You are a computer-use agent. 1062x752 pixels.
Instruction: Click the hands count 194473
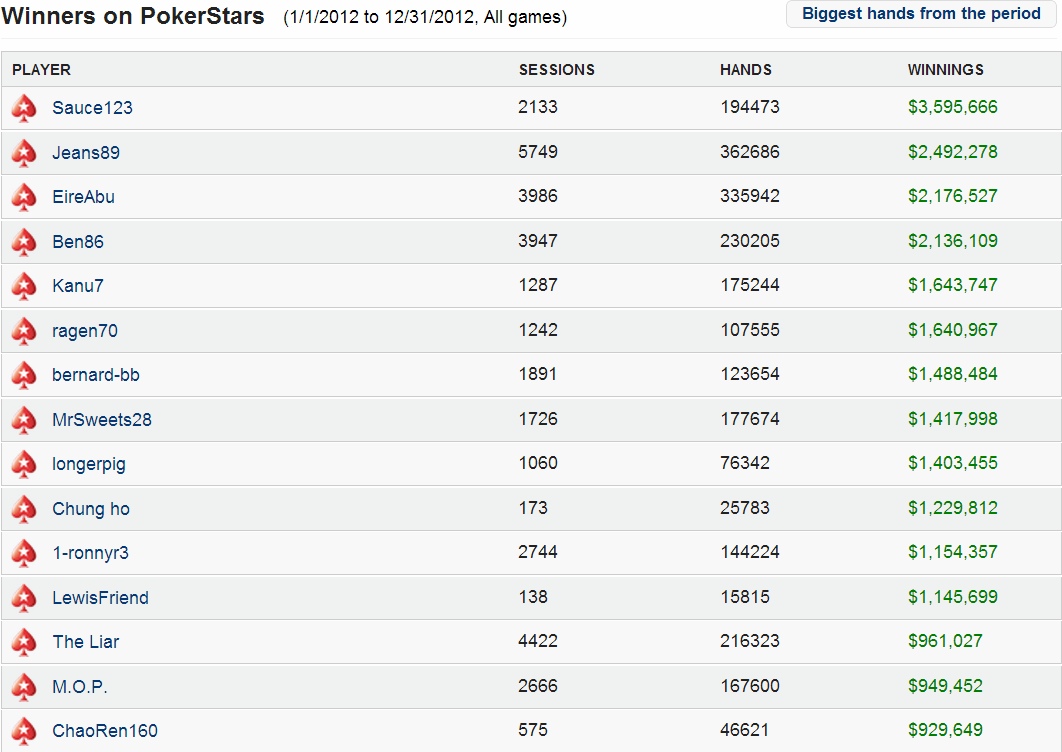tap(750, 107)
